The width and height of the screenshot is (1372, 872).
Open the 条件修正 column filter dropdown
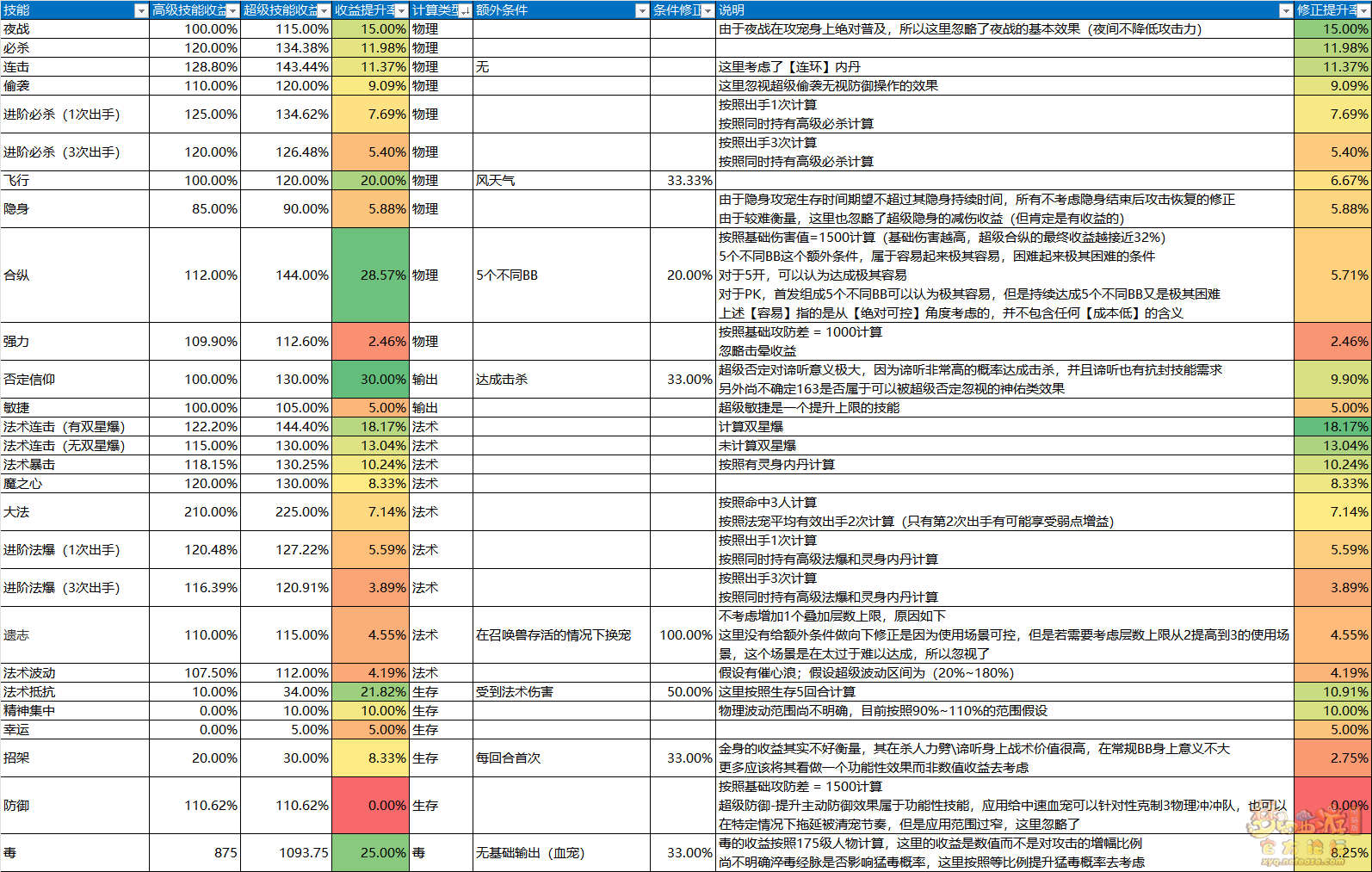[708, 10]
